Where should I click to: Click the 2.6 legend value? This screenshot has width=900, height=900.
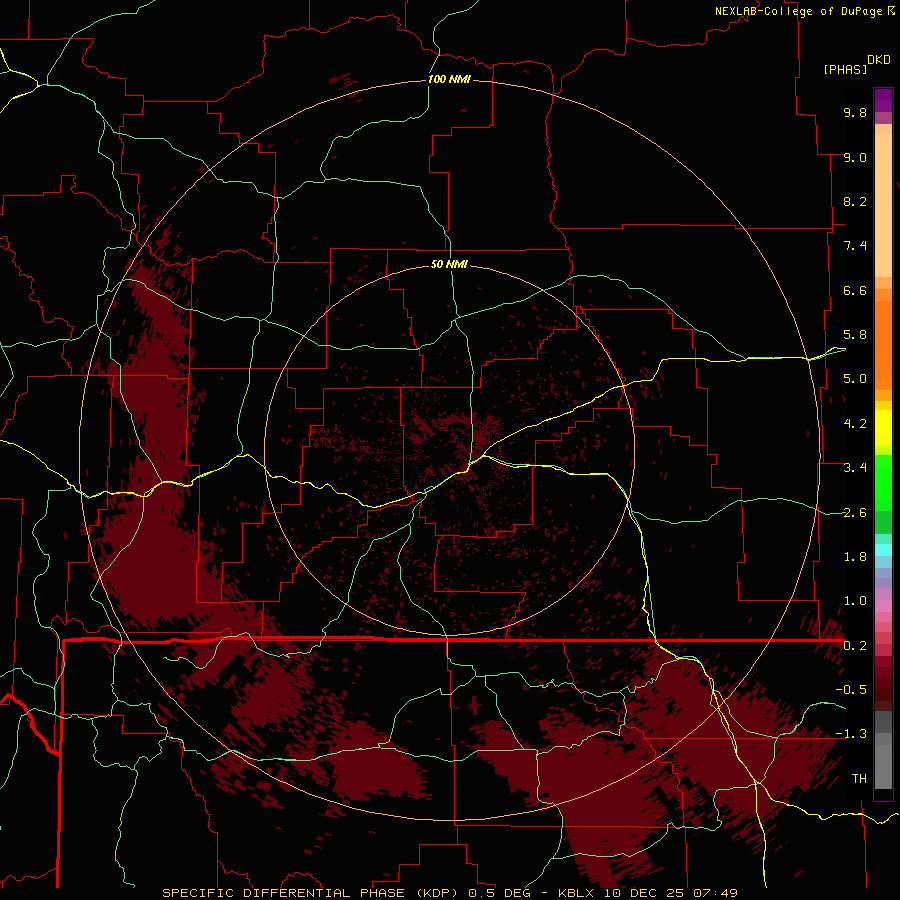(855, 513)
